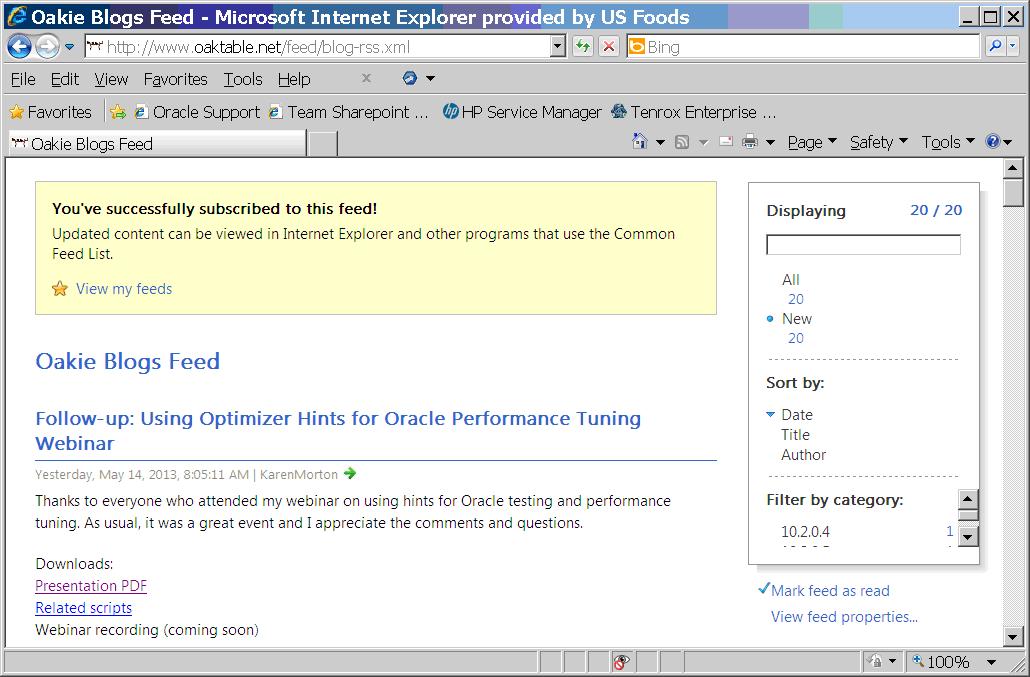Open the Safety command bar menu
Viewport: 1030px width, 677px height.
[x=878, y=142]
